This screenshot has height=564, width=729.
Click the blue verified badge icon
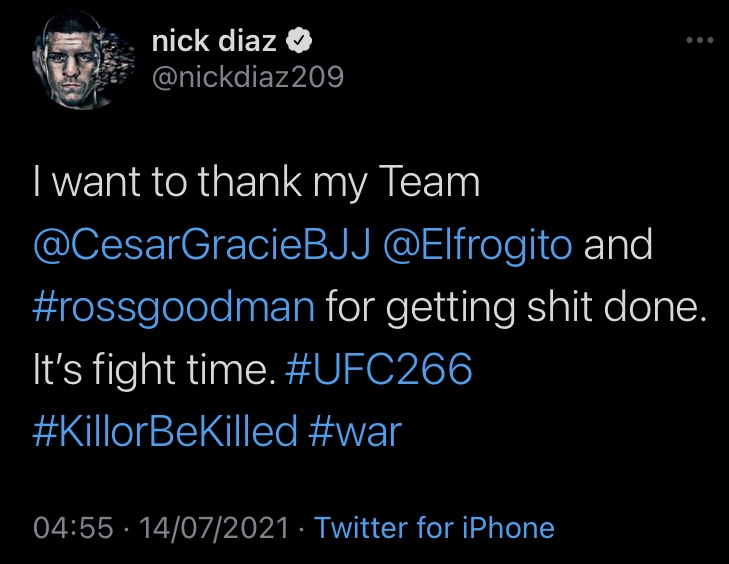coord(298,41)
